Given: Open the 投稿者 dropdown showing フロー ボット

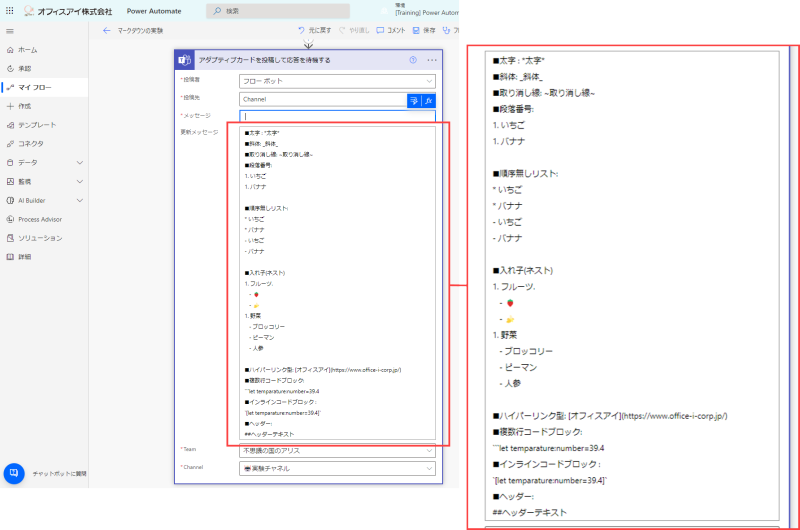Looking at the screenshot, I should (337, 81).
